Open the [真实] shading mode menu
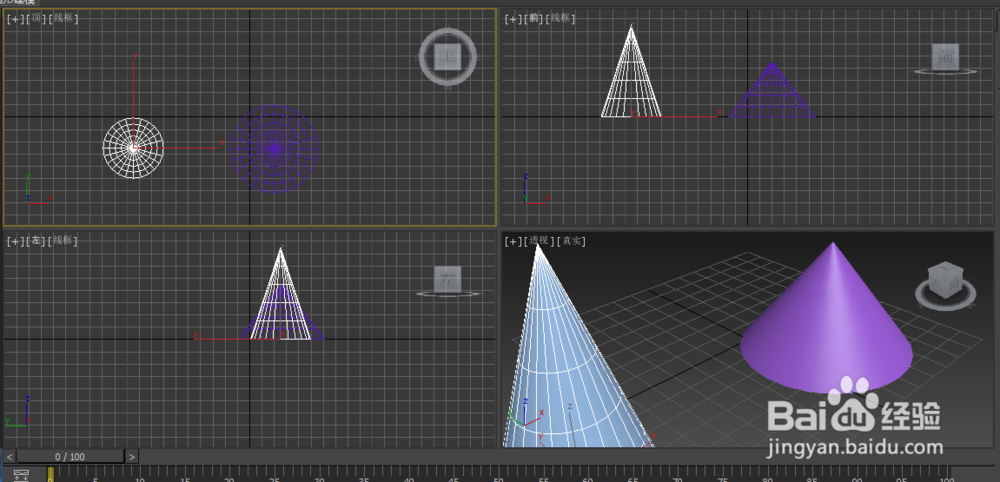Image resolution: width=1000 pixels, height=482 pixels. pyautogui.click(x=571, y=241)
